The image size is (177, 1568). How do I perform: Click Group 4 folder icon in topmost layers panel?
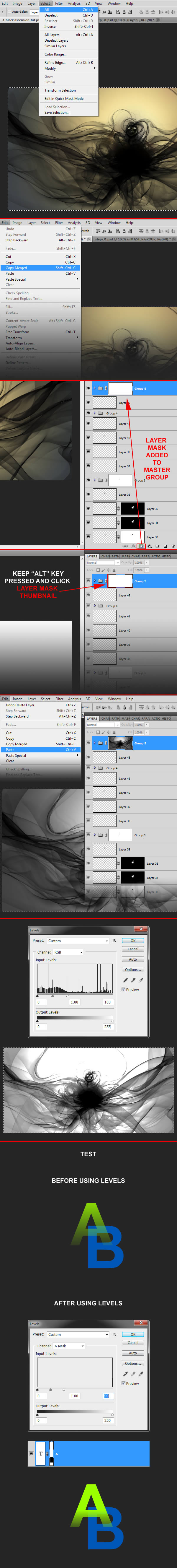[x=100, y=413]
